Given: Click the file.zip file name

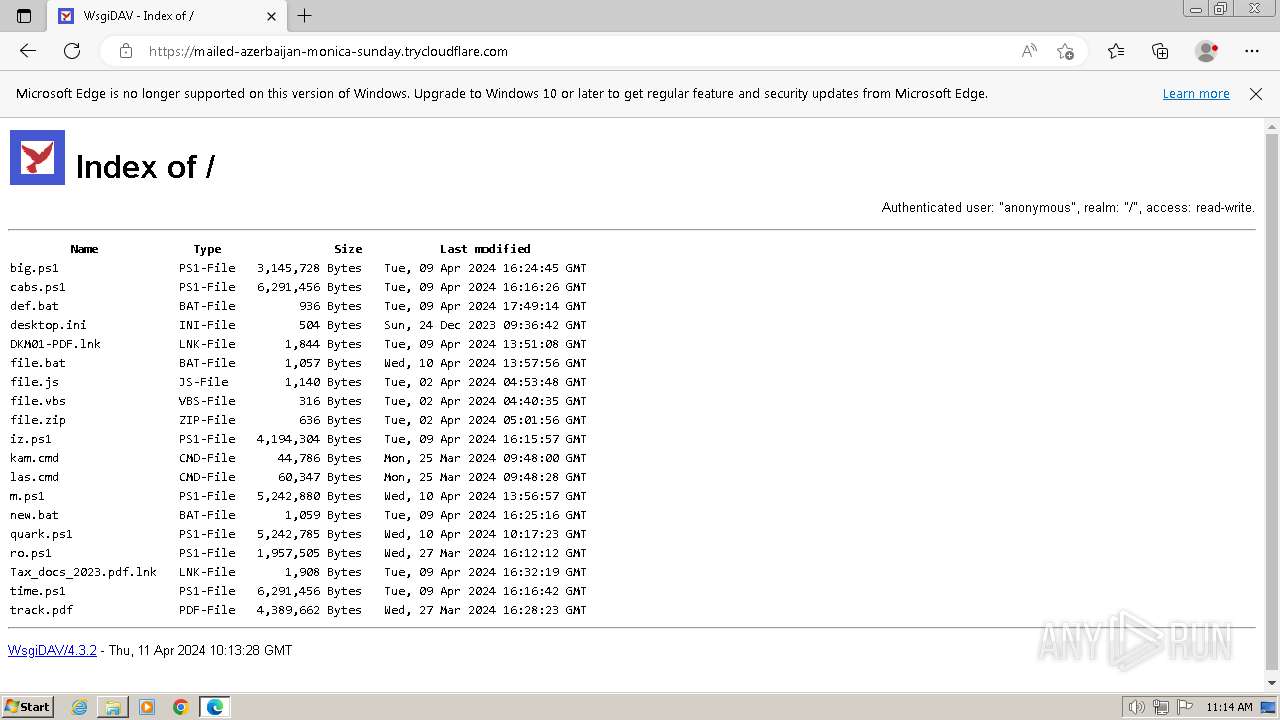Looking at the screenshot, I should [x=38, y=420].
